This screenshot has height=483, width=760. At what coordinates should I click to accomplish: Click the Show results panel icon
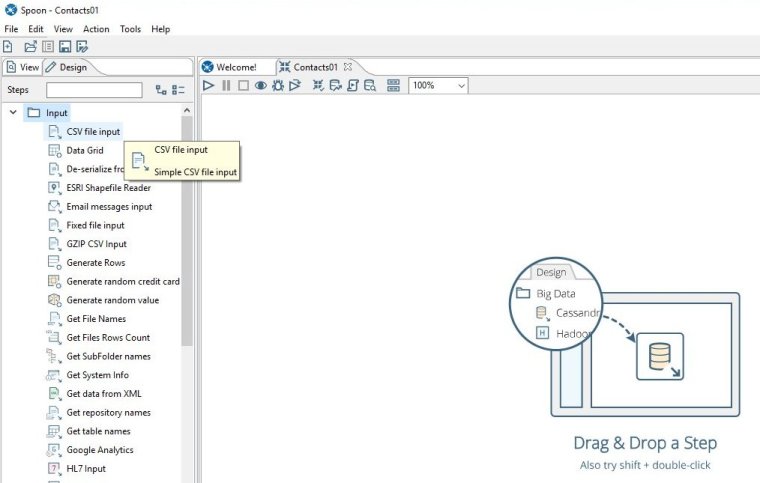(x=393, y=86)
